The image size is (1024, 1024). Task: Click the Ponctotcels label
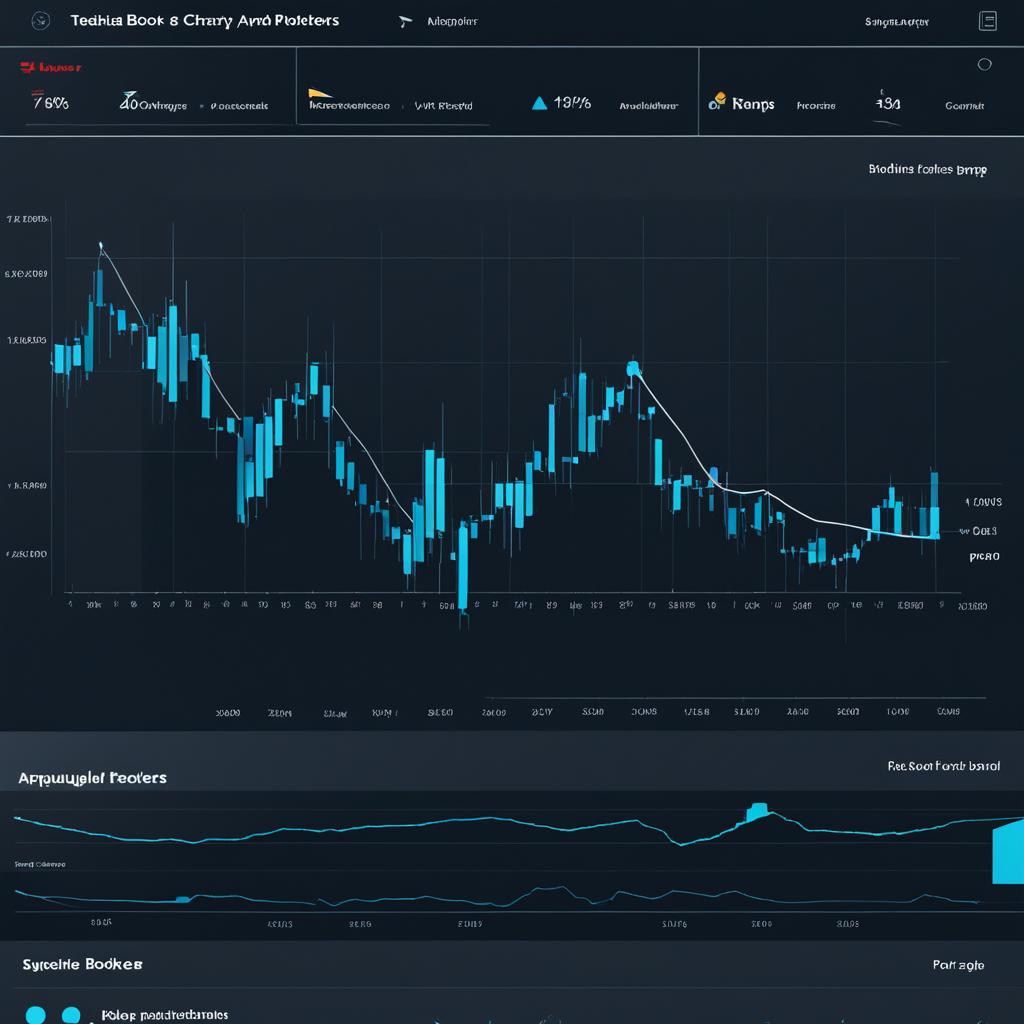(x=239, y=106)
